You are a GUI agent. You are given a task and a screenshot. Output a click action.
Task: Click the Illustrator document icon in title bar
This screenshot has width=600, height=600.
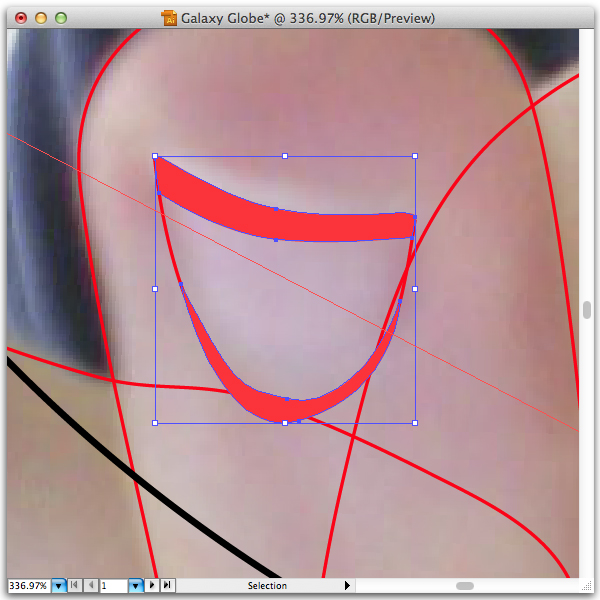click(169, 18)
